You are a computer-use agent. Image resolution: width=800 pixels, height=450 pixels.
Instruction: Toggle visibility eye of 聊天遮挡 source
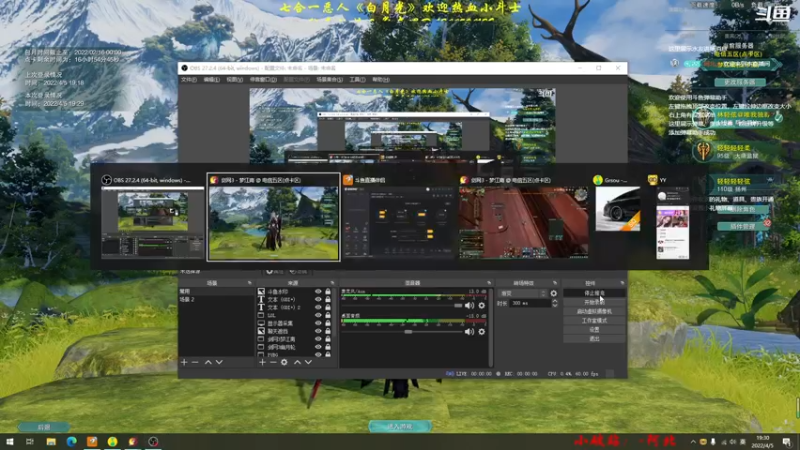[x=318, y=331]
